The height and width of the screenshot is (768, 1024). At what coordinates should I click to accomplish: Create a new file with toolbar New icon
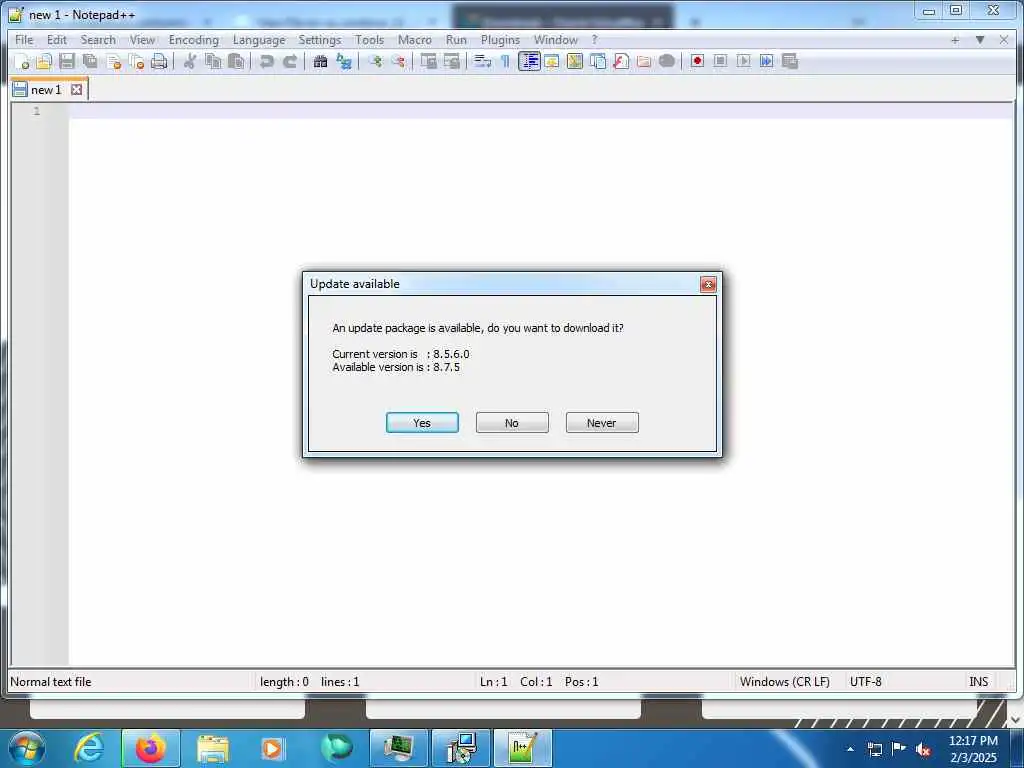tap(22, 61)
